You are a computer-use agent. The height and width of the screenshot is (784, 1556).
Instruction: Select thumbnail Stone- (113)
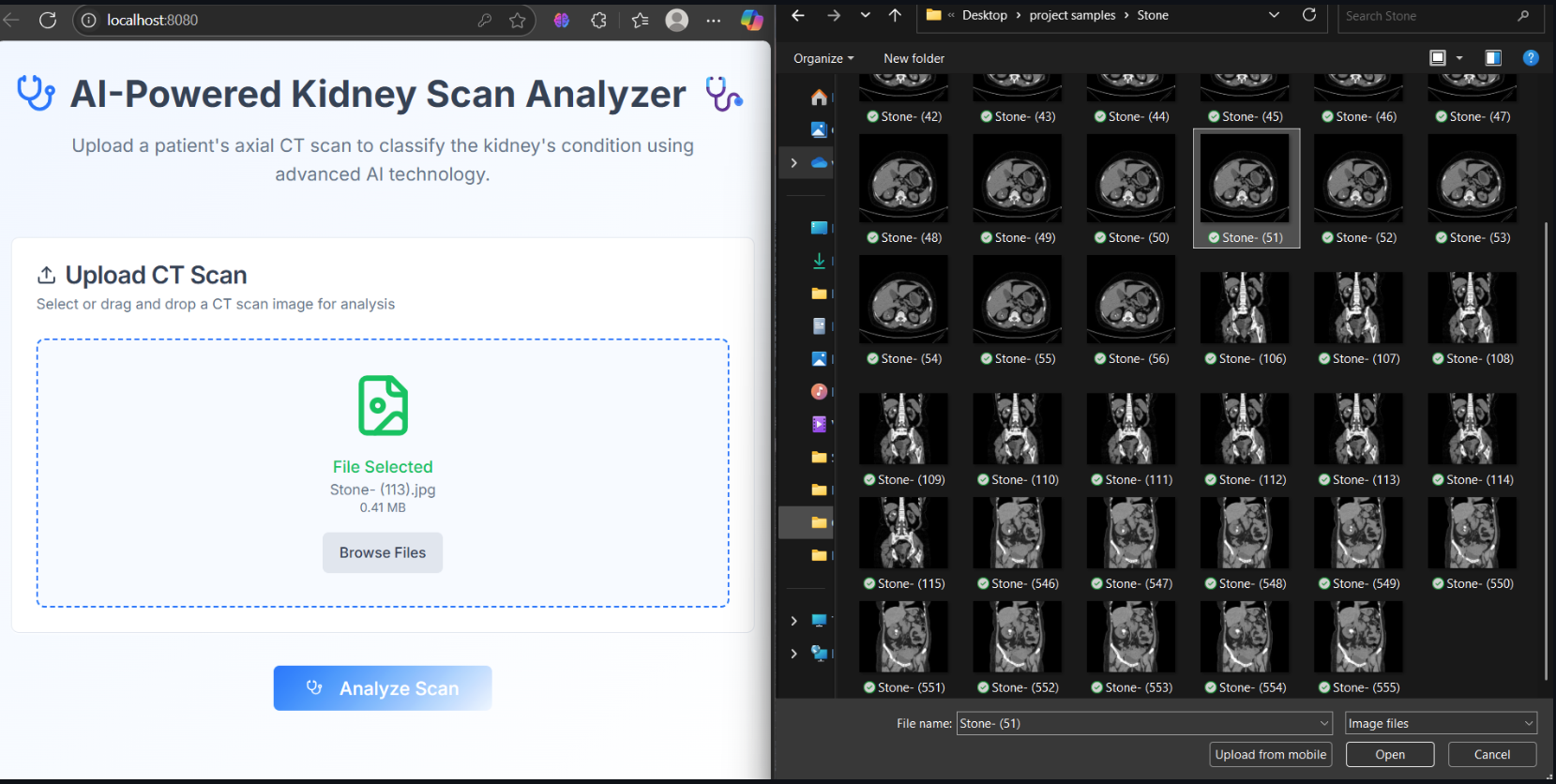tap(1359, 440)
